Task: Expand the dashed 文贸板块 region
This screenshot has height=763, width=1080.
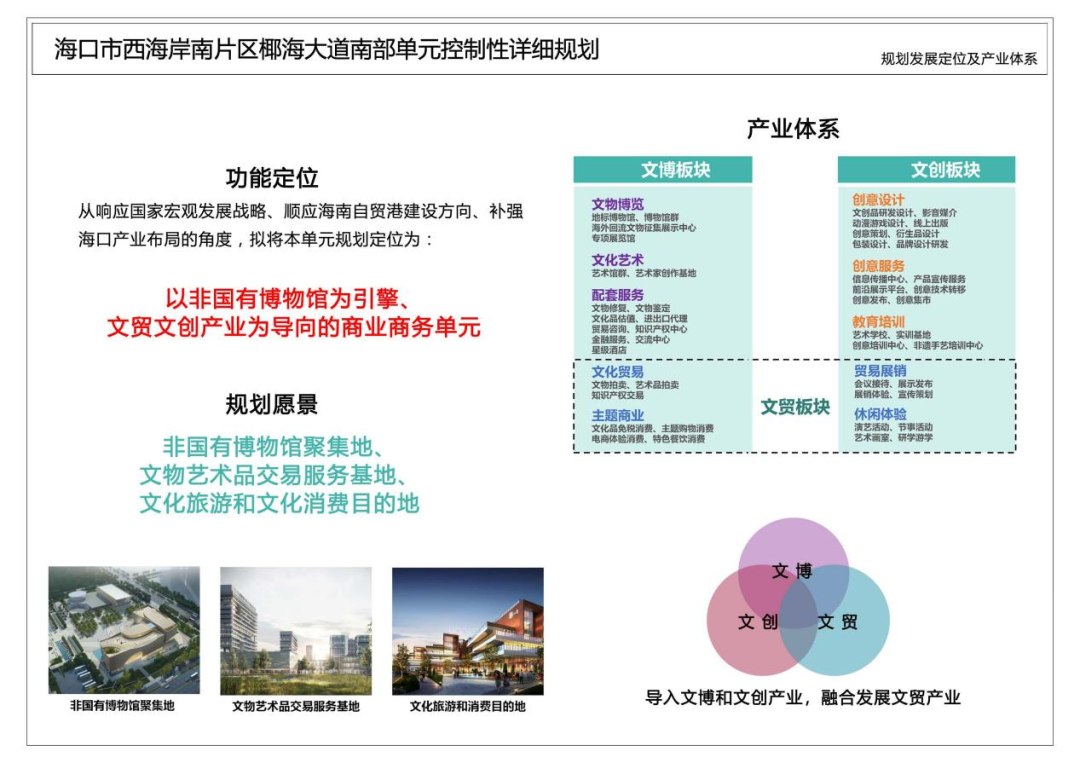Action: coord(796,405)
